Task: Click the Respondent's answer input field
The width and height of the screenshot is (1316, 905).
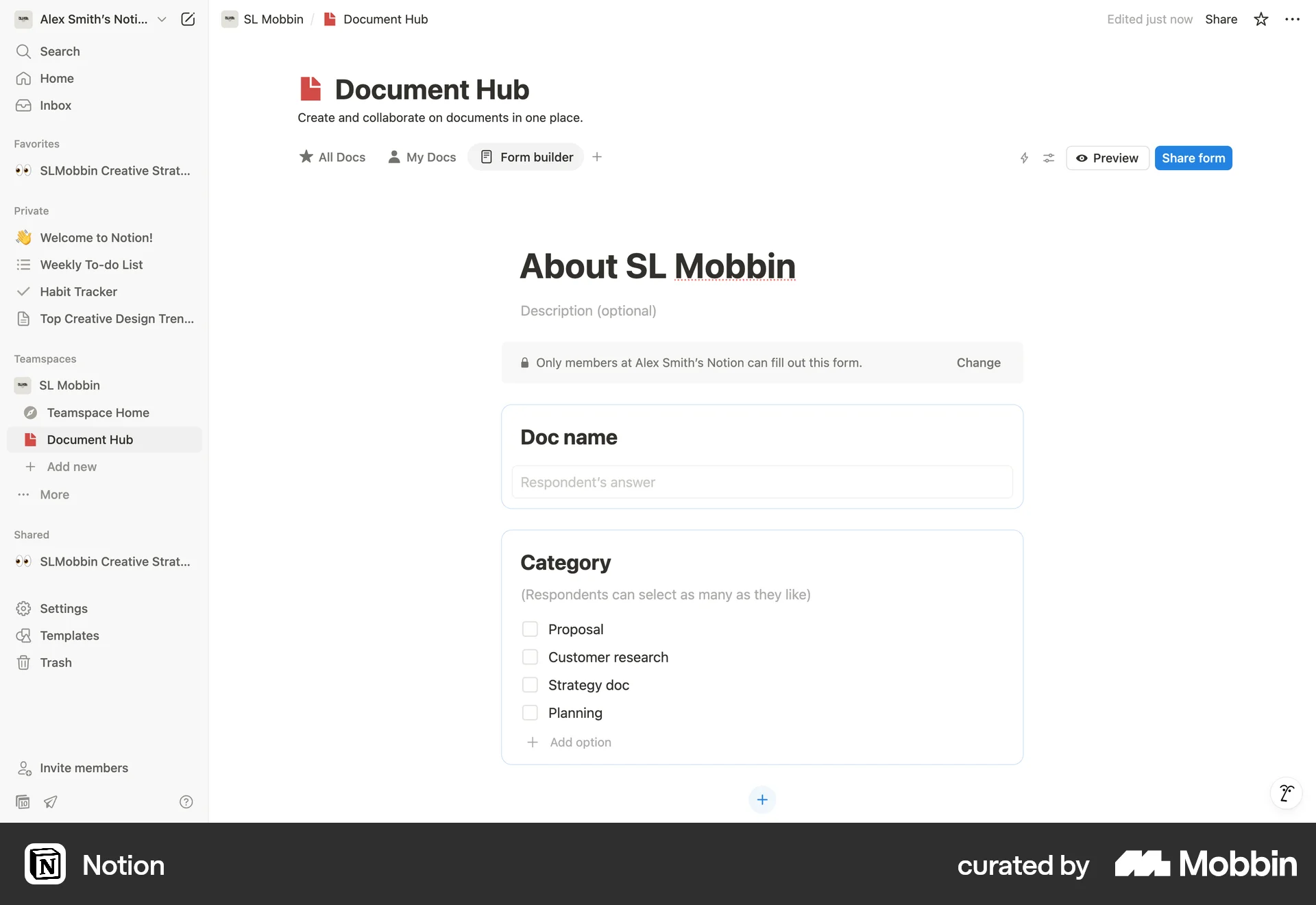Action: click(x=761, y=482)
